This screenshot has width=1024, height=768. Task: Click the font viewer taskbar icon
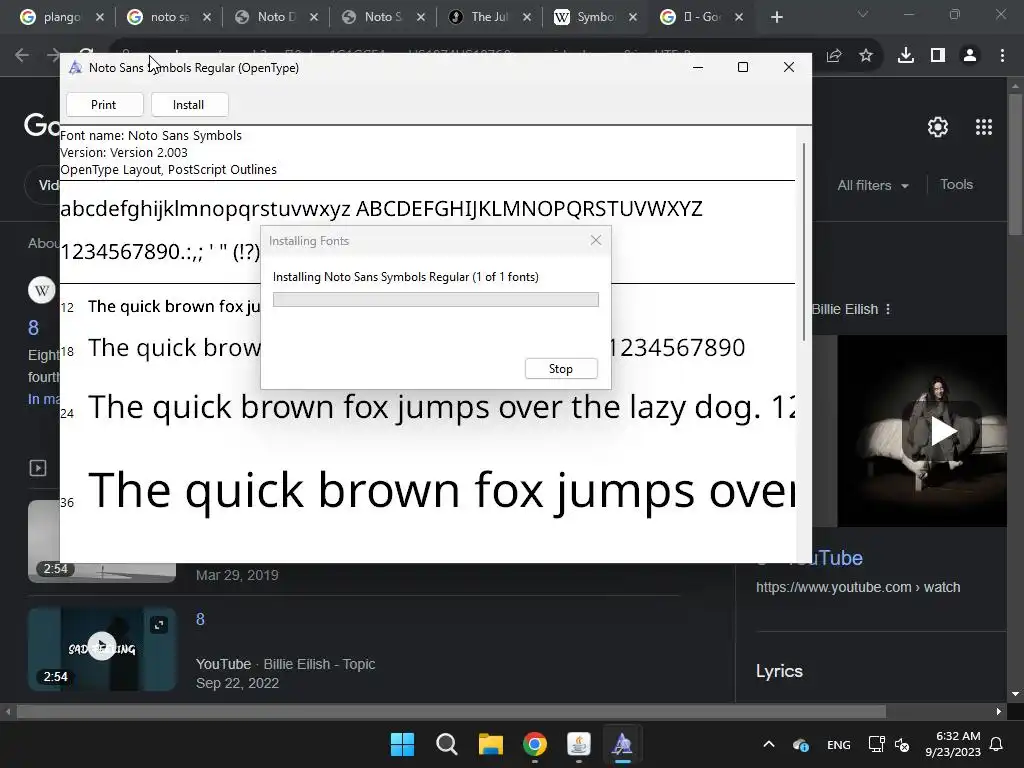pos(622,744)
